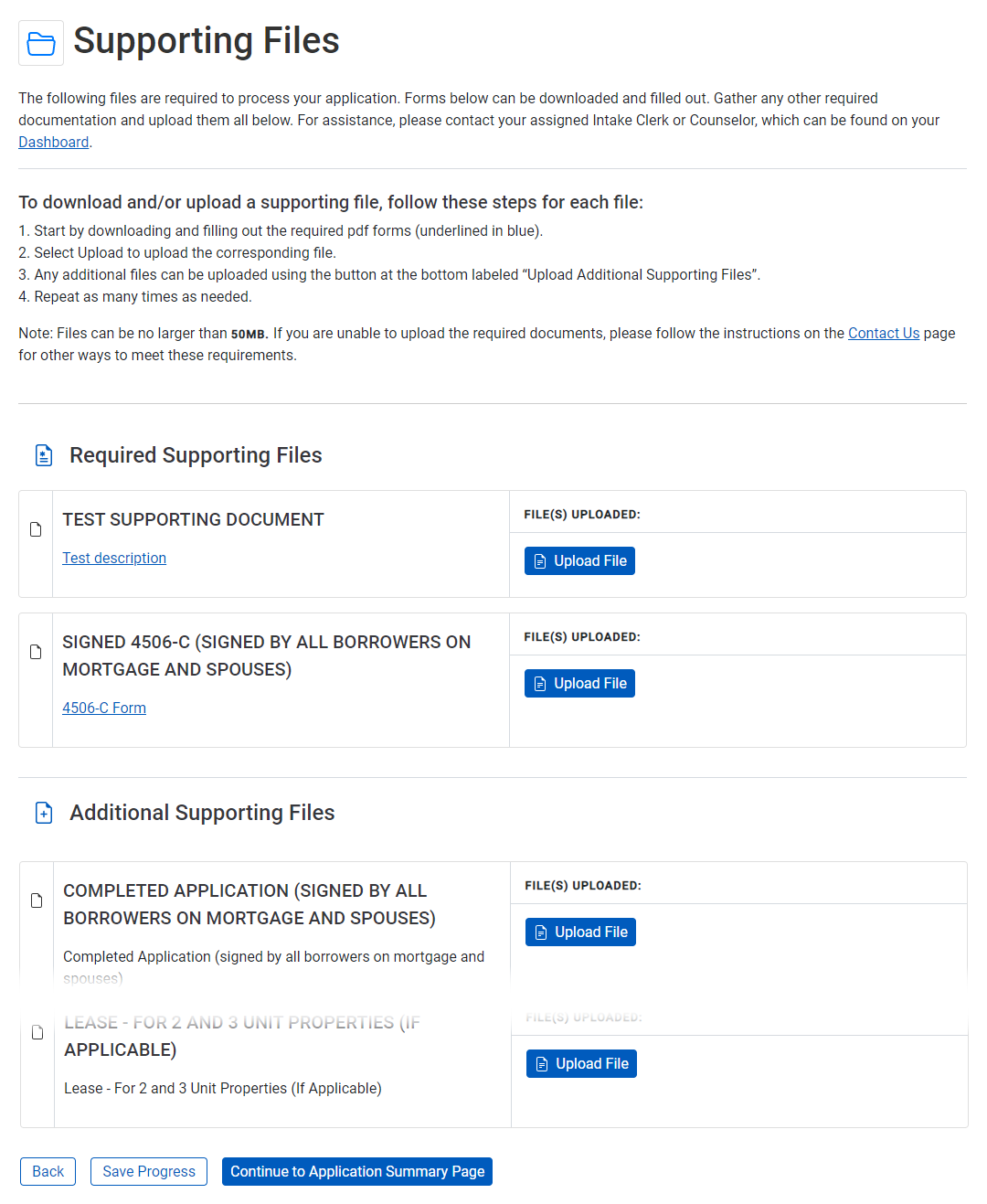The image size is (987, 1204).
Task: Open the Contact Us link
Action: (883, 333)
